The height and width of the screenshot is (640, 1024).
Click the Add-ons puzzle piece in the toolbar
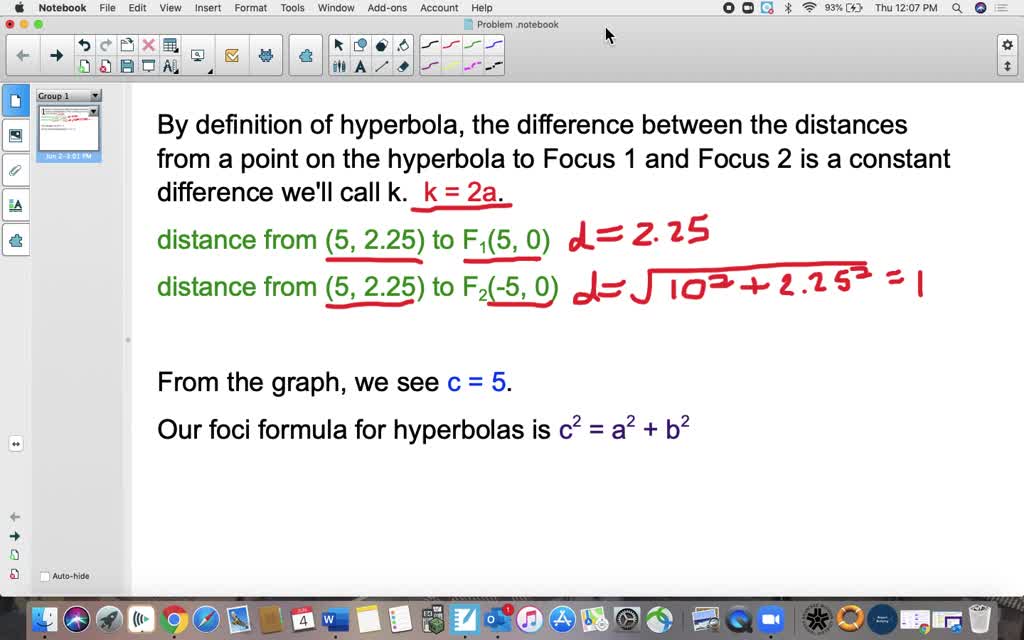coord(306,56)
